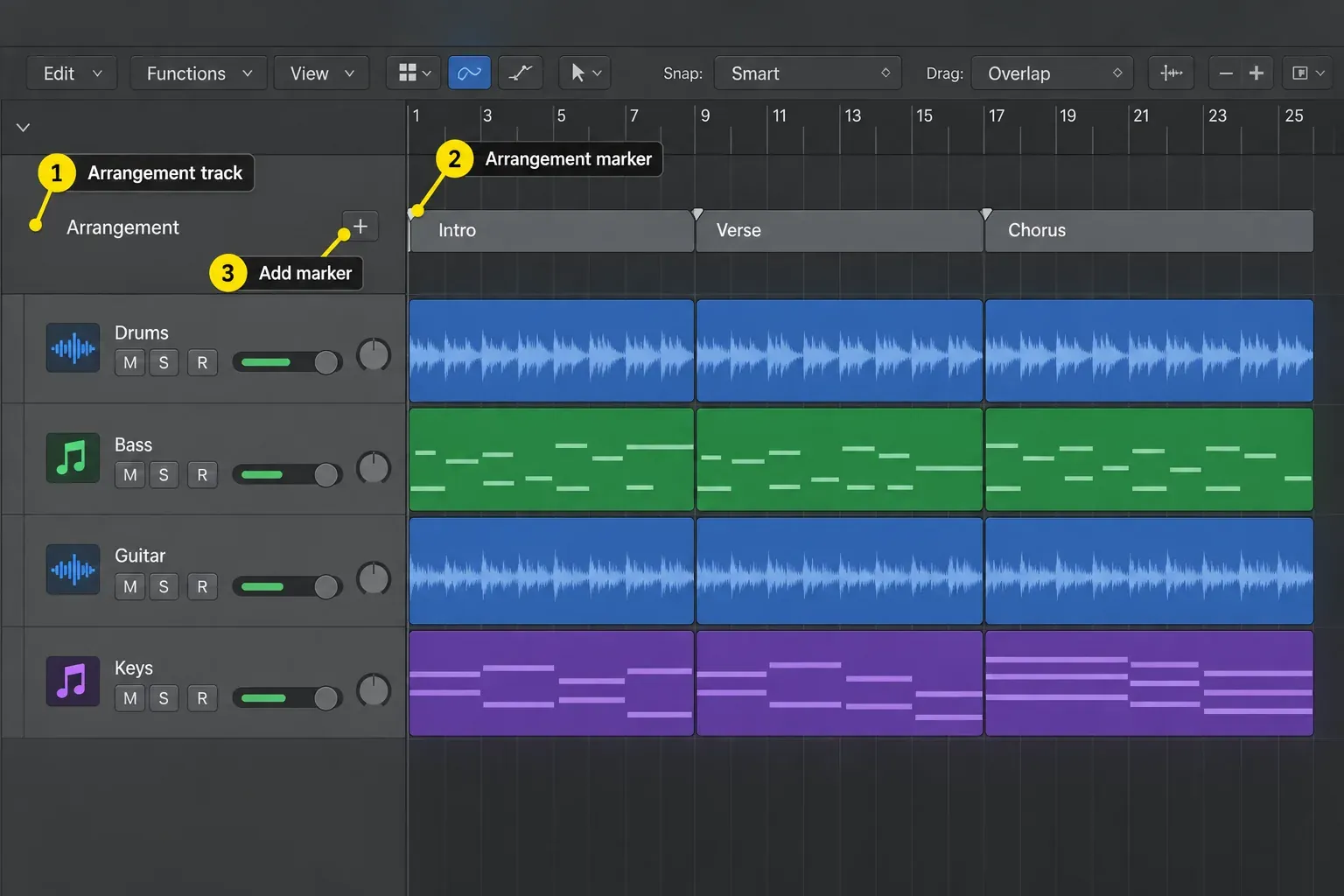1344x896 pixels.
Task: Open the Edit menu
Action: [x=72, y=73]
